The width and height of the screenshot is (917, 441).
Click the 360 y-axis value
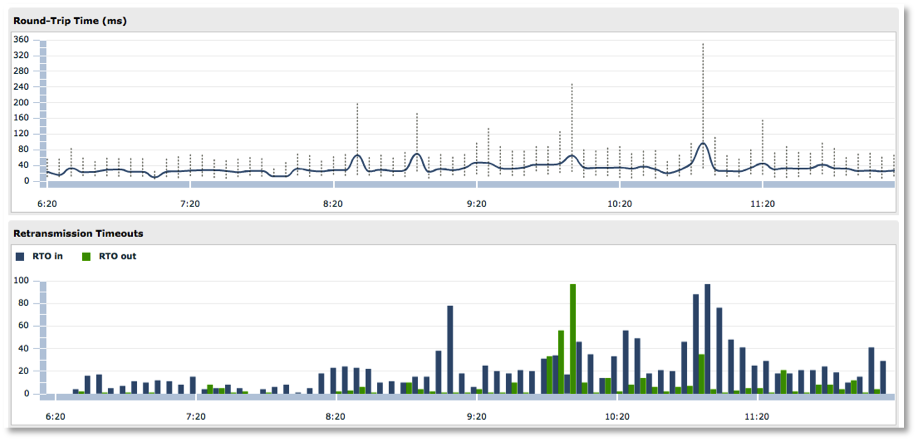tap(22, 40)
